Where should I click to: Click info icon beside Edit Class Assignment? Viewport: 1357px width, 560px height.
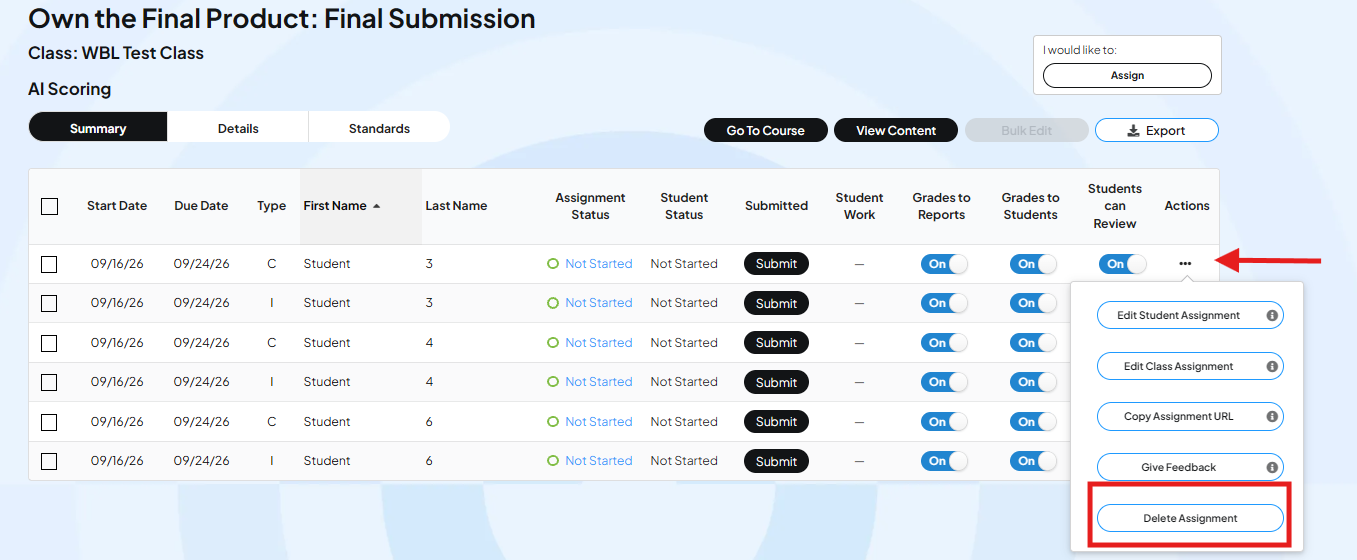click(x=1272, y=366)
